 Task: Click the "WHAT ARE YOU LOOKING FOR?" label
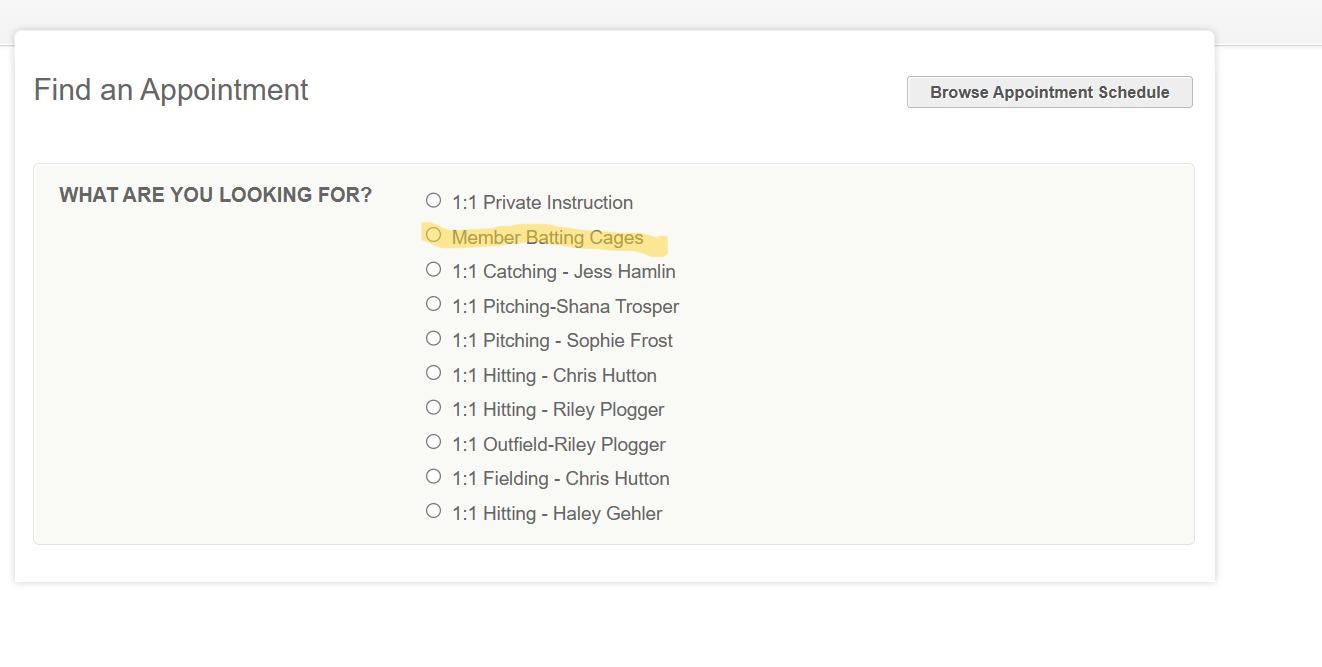click(x=215, y=195)
